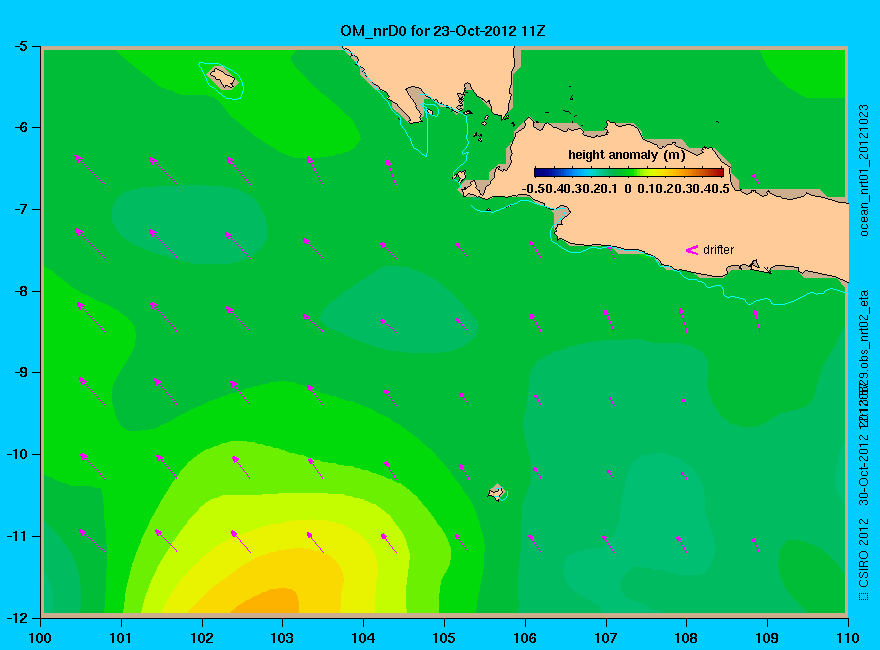Viewport: 880px width, 650px height.
Task: Click the magenta drifter arrow symbol in legend
Action: (692, 250)
